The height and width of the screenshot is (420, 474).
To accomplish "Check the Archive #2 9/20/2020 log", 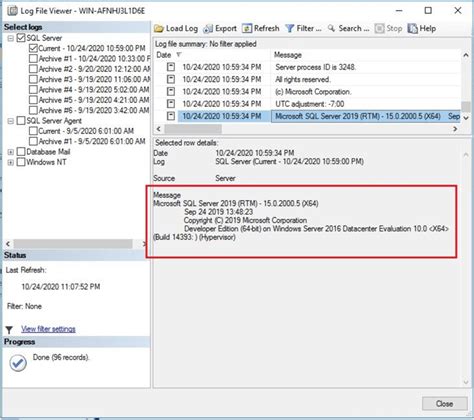I will point(33,69).
